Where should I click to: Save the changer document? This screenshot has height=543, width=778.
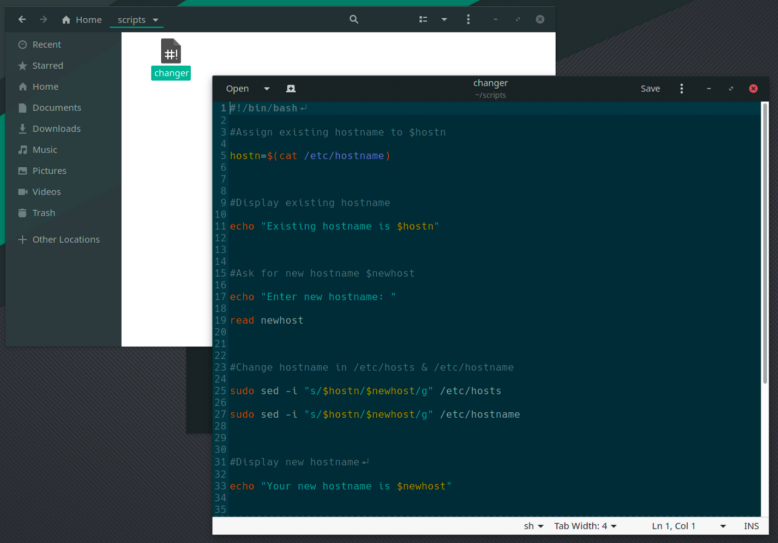click(650, 88)
